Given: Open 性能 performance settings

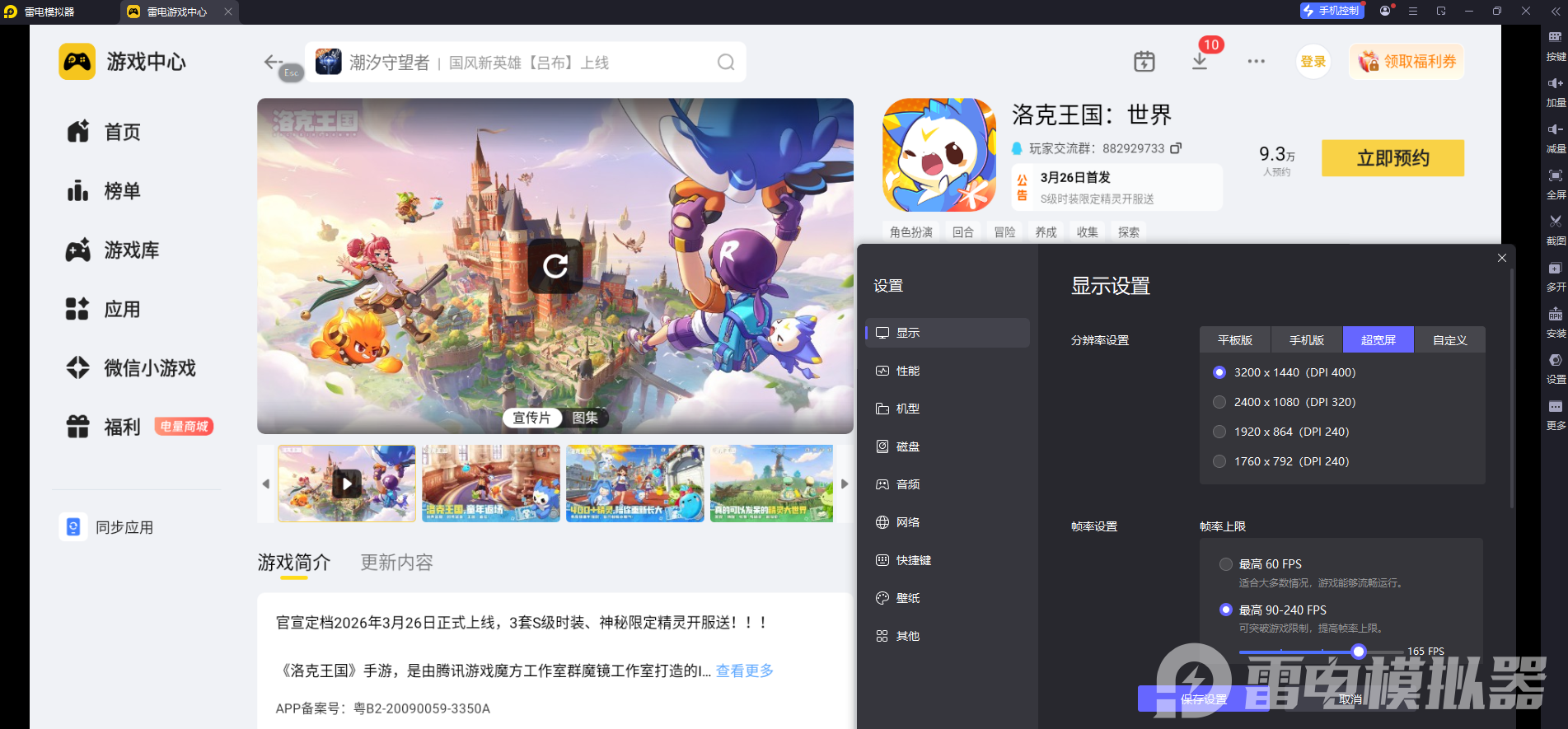Looking at the screenshot, I should [948, 371].
